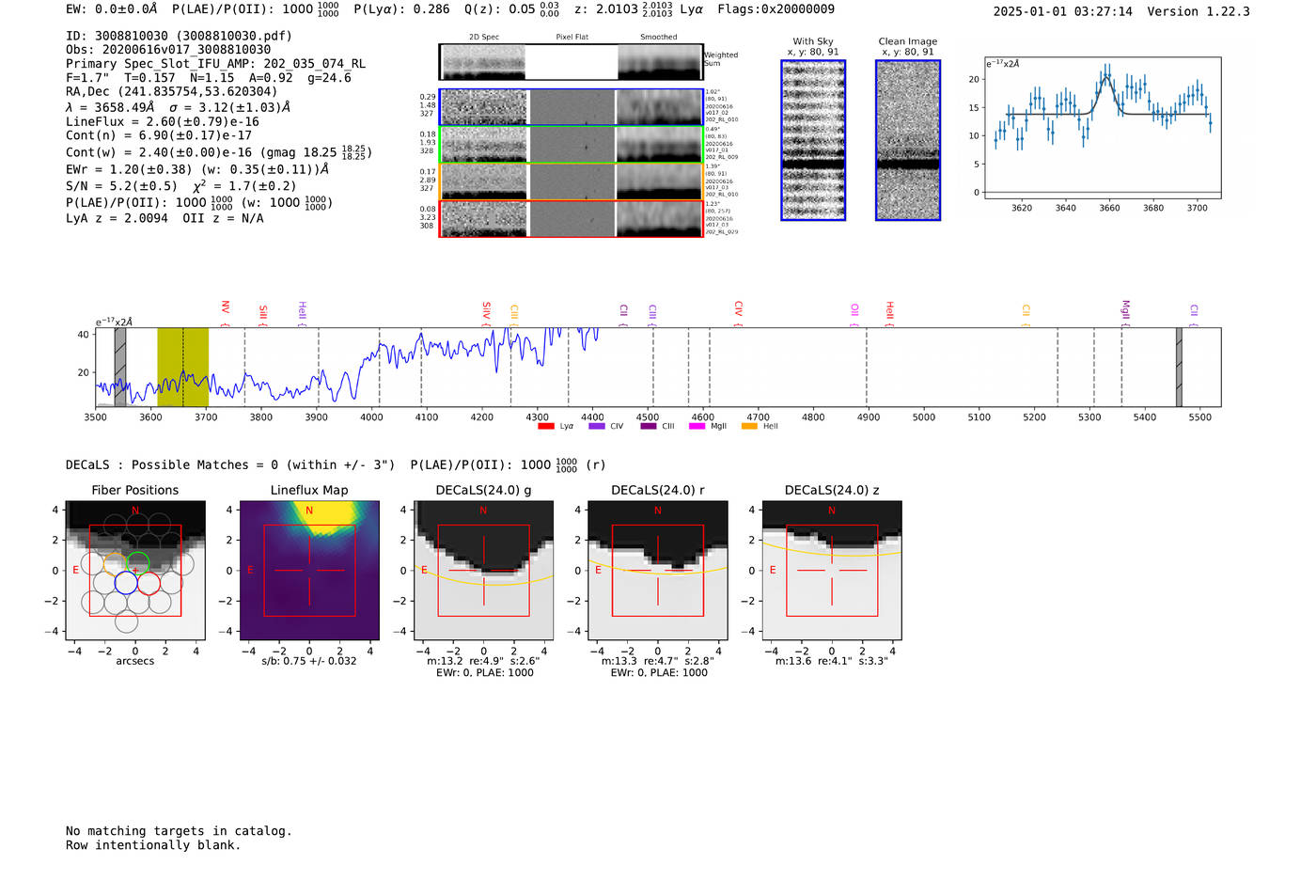Open the blue-framed 2D Spec cutout
1316x896 pixels.
tap(485, 107)
